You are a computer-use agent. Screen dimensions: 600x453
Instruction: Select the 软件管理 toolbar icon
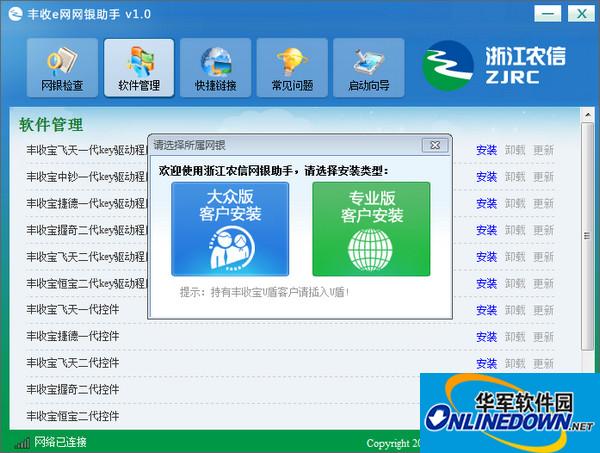tap(139, 68)
